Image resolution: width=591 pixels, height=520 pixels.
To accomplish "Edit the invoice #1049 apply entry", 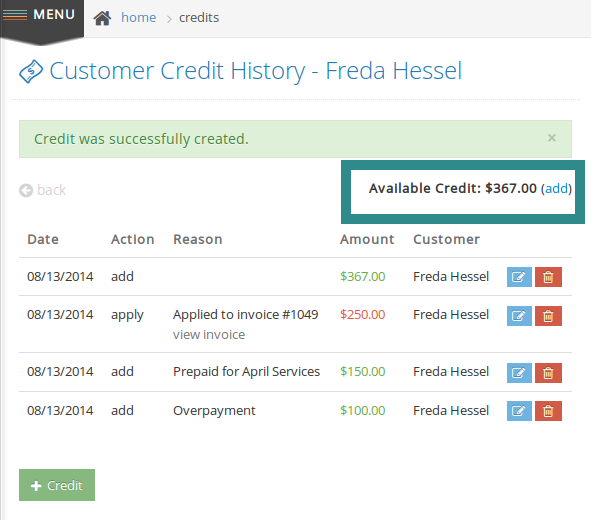I will click(519, 316).
